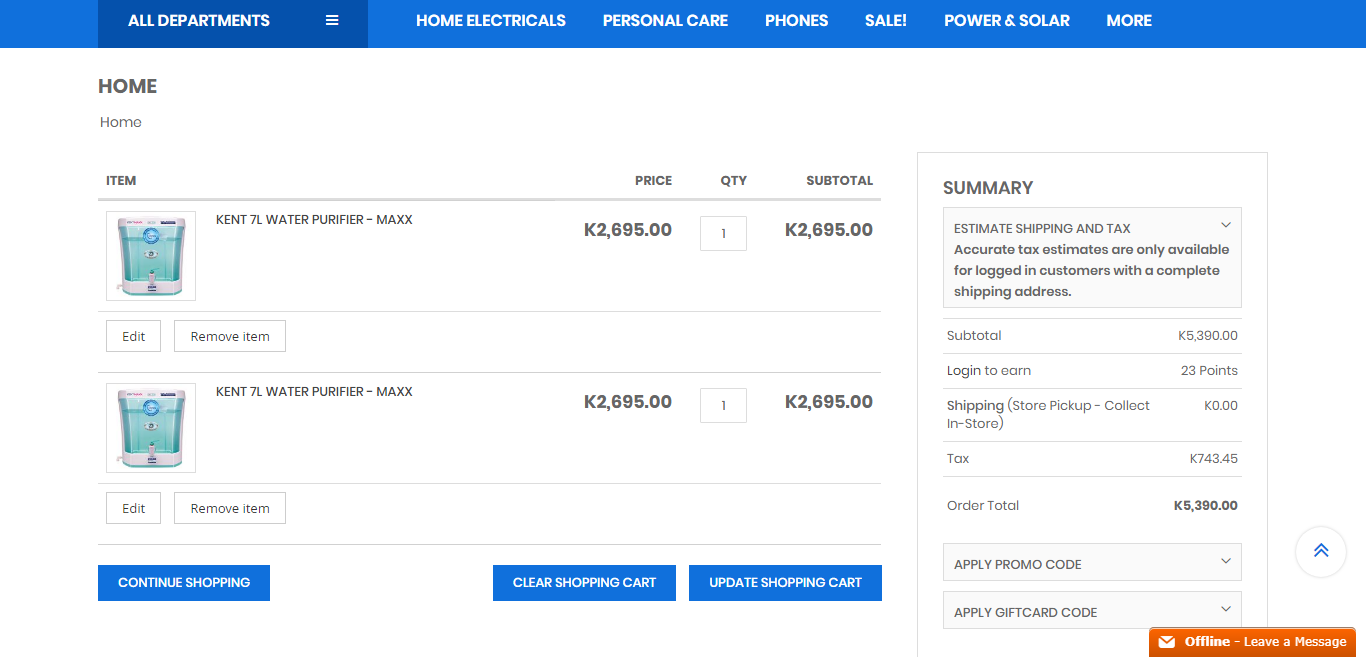Image resolution: width=1366 pixels, height=657 pixels.
Task: Remove the second Kent water purifier item
Action: [230, 508]
